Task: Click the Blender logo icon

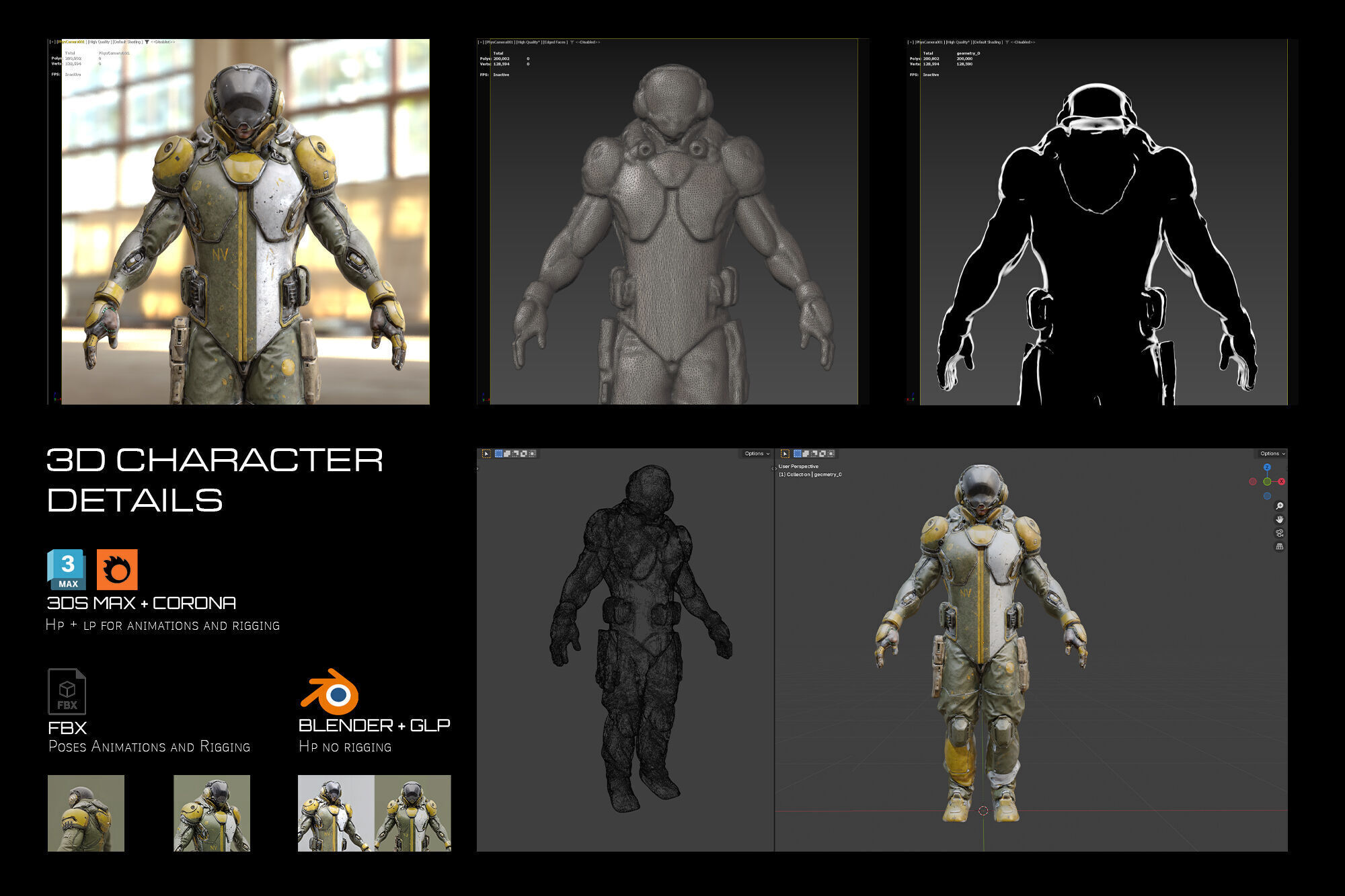Action: 330,692
